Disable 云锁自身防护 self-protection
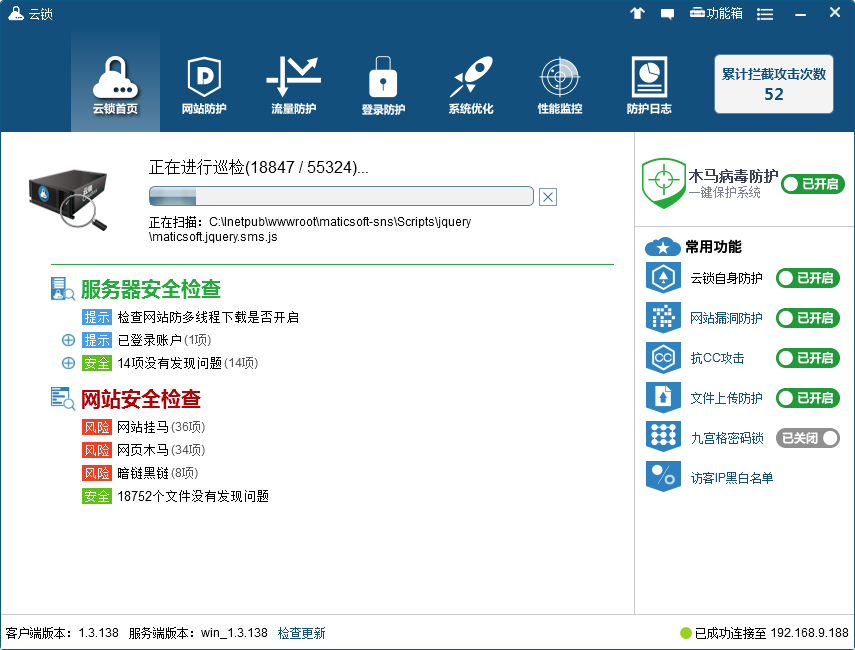The image size is (855, 650). [x=807, y=280]
